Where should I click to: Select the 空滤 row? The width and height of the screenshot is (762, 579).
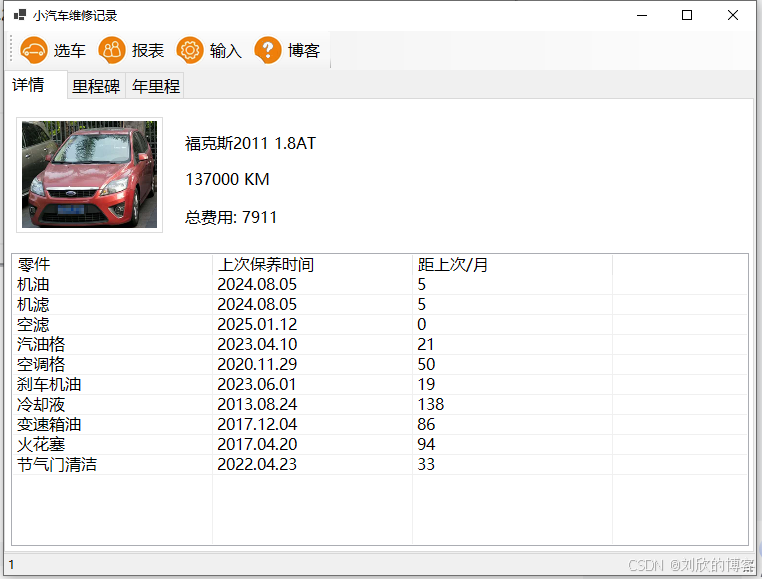(x=380, y=324)
